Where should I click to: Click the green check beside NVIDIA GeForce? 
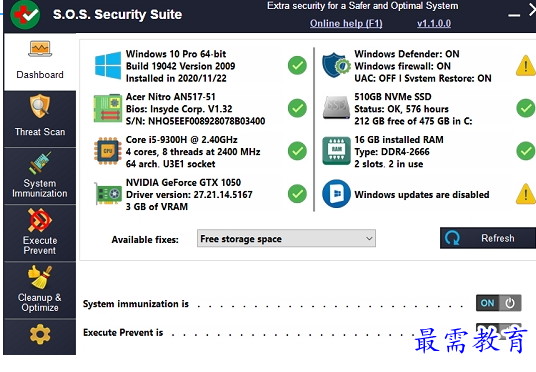[x=297, y=194]
